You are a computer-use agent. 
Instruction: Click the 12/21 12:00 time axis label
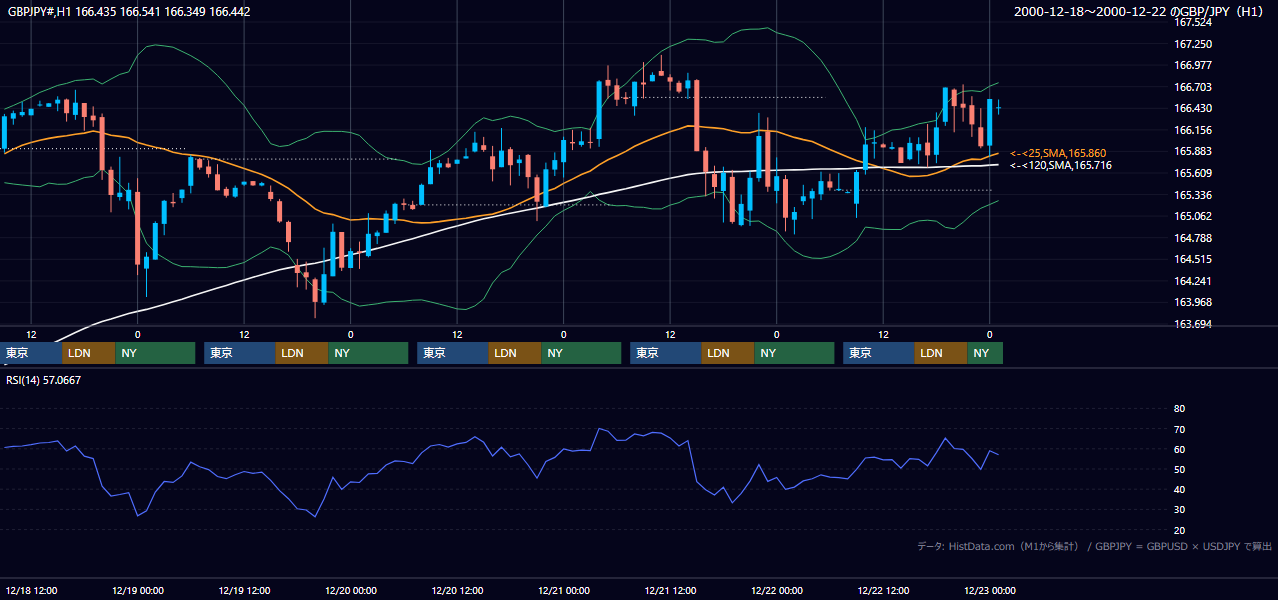670,591
